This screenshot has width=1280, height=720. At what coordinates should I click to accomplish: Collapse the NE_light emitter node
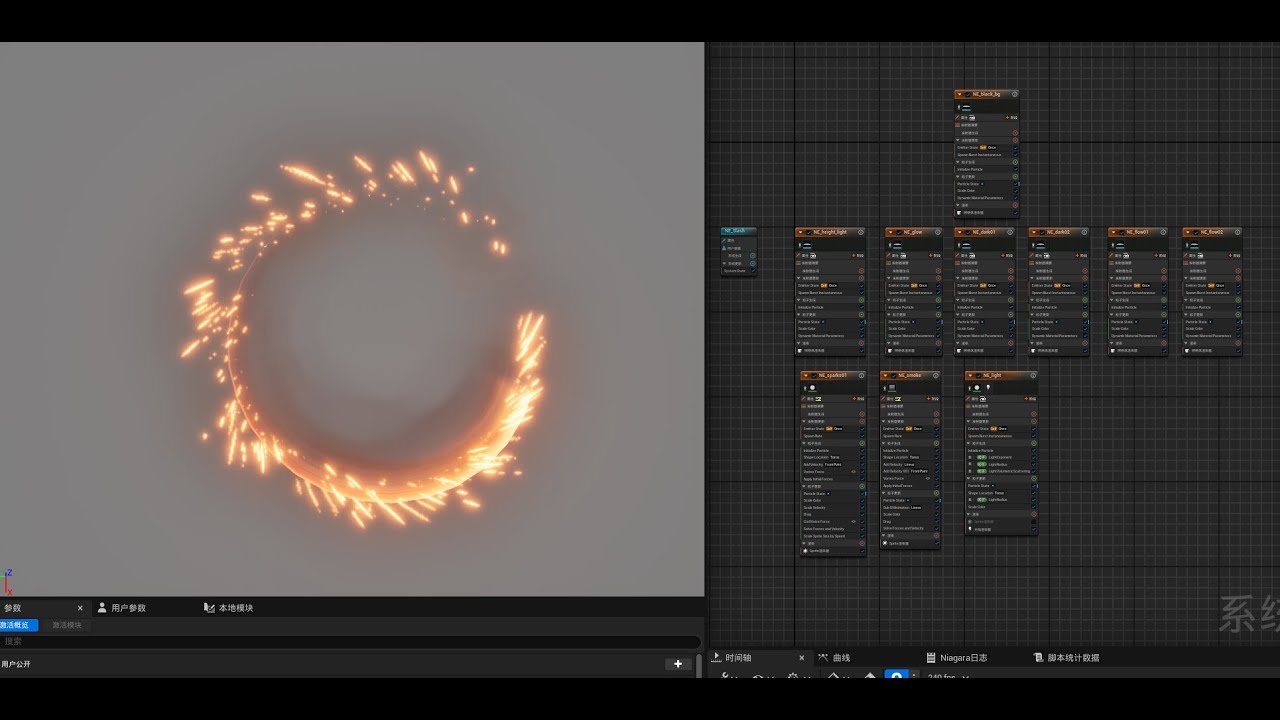pos(971,375)
